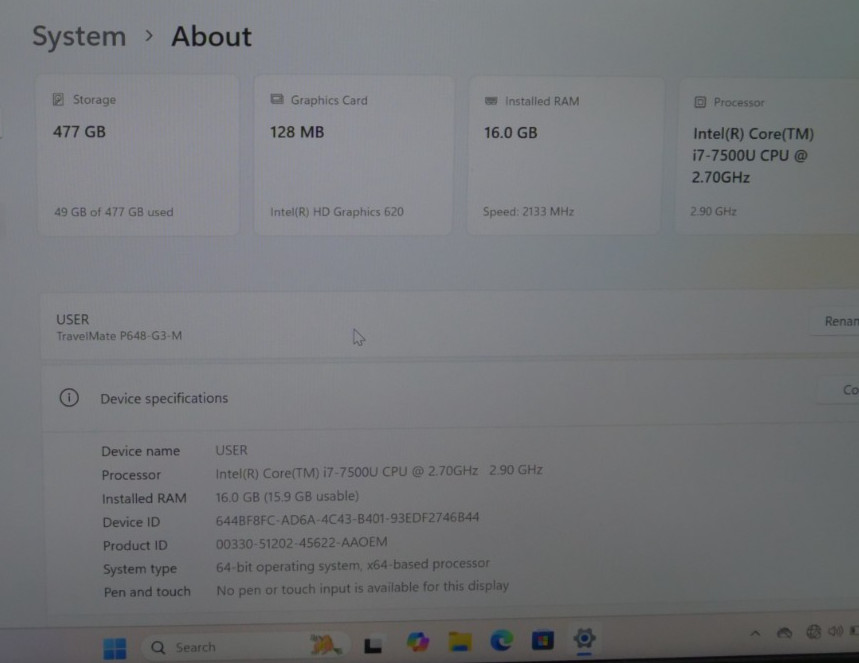Click the '16.0 GB' RAM card value
The image size is (859, 663).
click(x=511, y=133)
